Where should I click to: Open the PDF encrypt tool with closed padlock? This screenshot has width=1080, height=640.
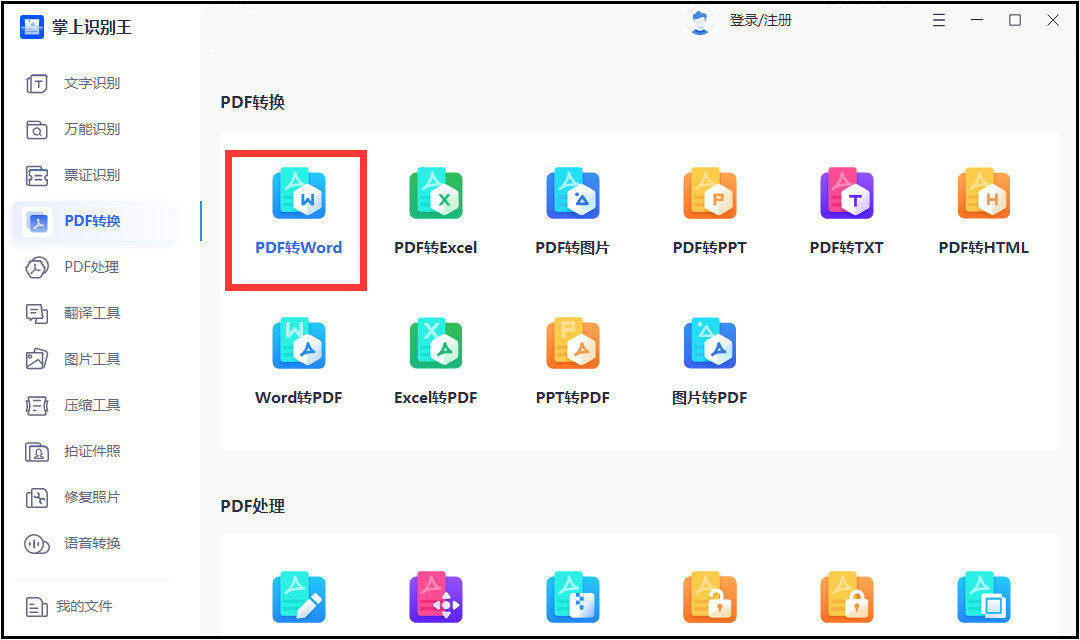(847, 597)
